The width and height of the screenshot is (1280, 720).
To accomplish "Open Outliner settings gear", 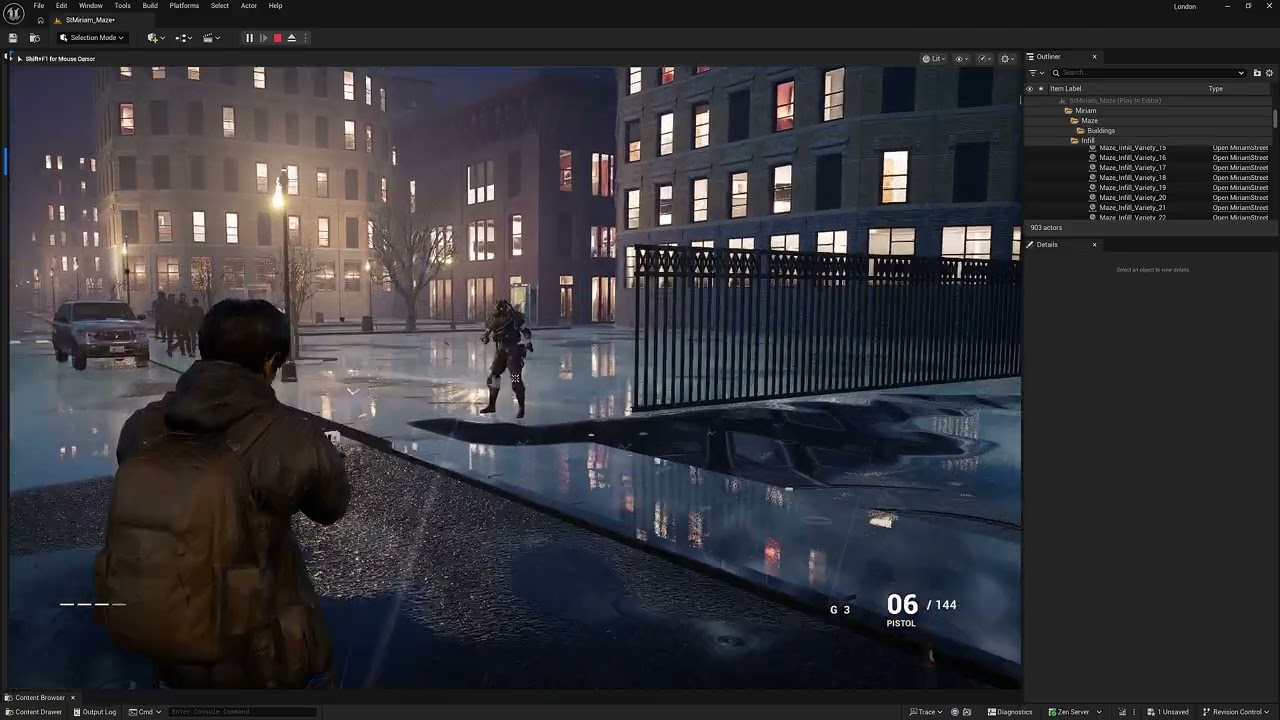I will point(1270,73).
